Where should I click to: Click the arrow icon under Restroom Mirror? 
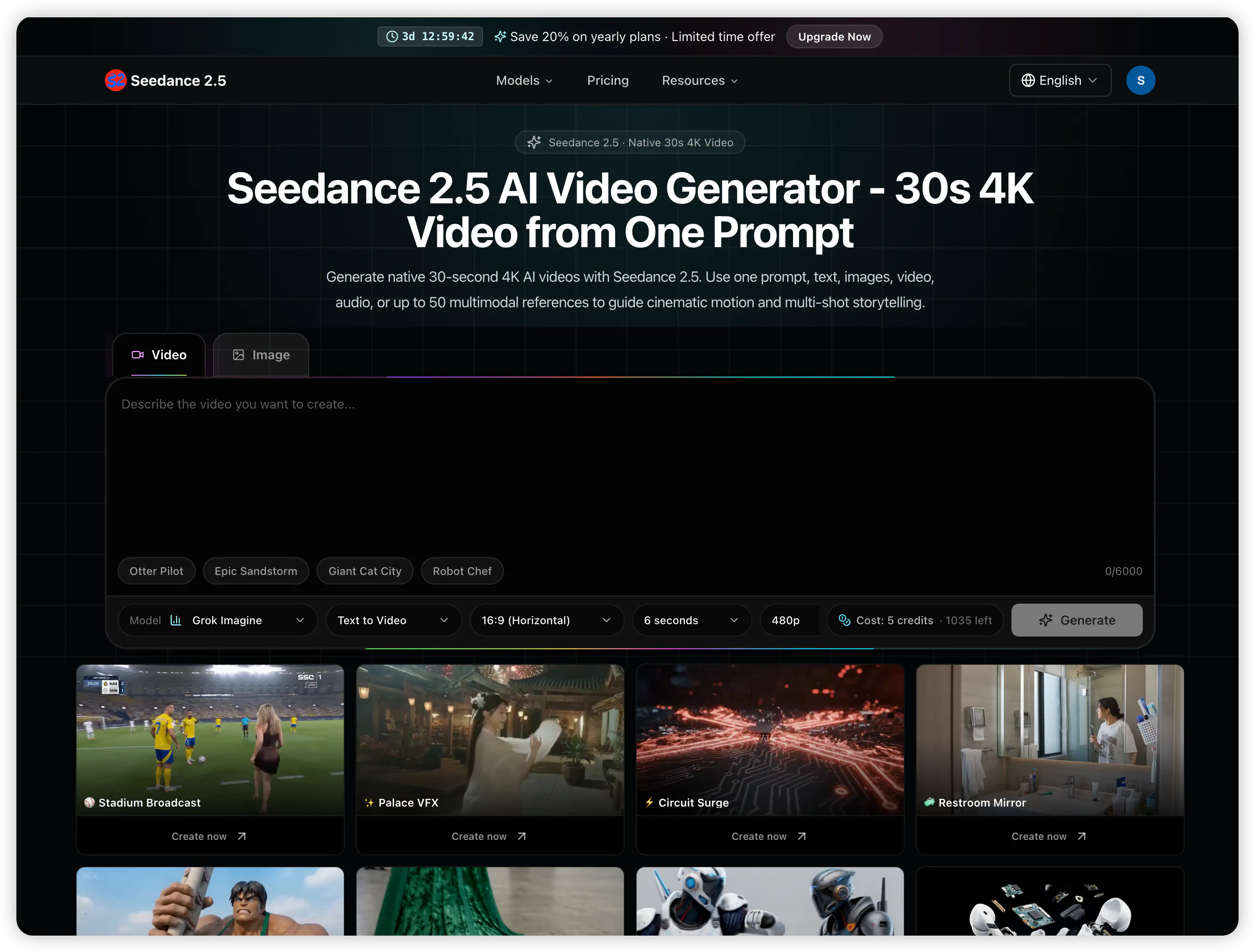coord(1081,836)
